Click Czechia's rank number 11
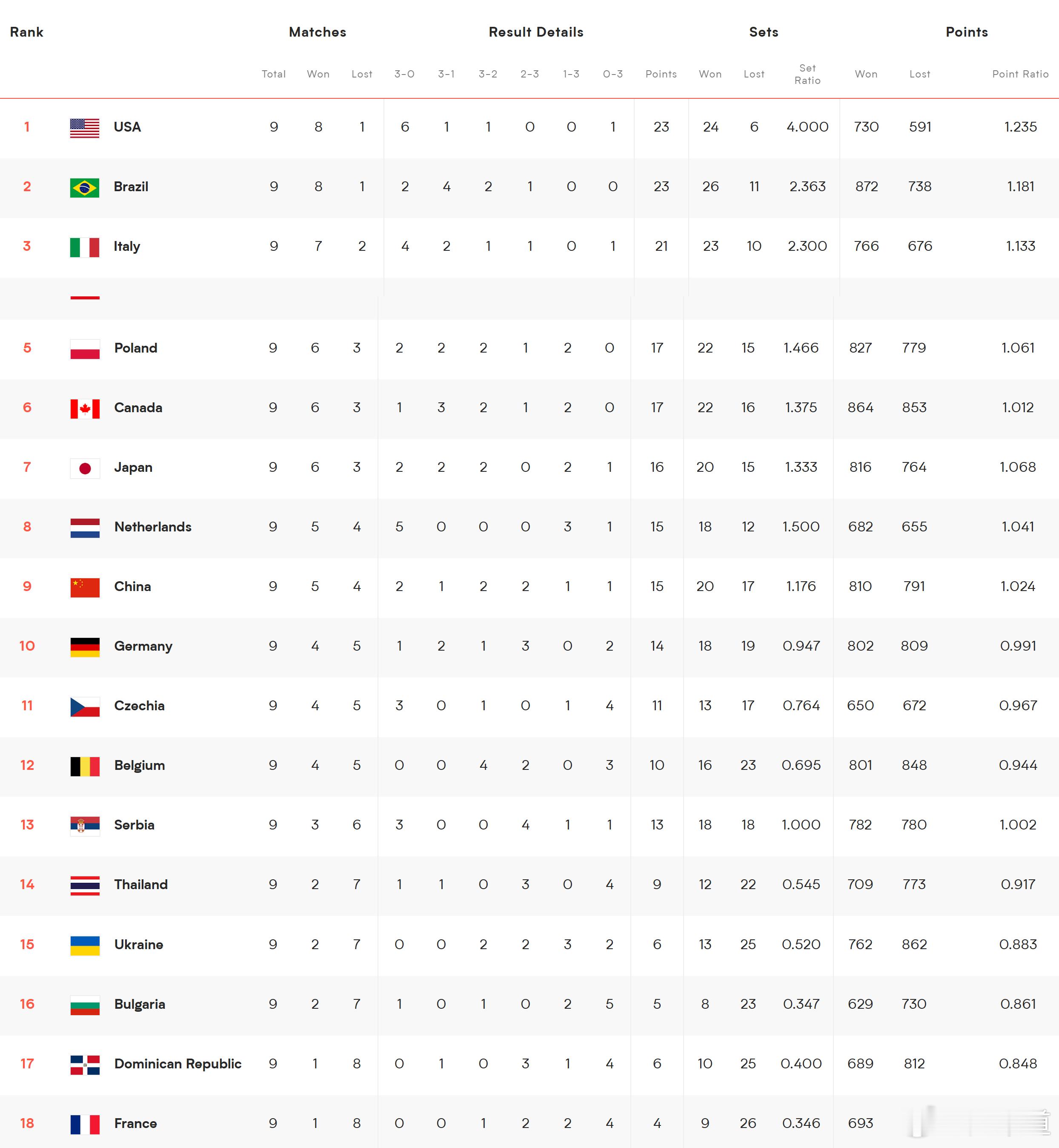The height and width of the screenshot is (1148, 1059). coord(27,706)
